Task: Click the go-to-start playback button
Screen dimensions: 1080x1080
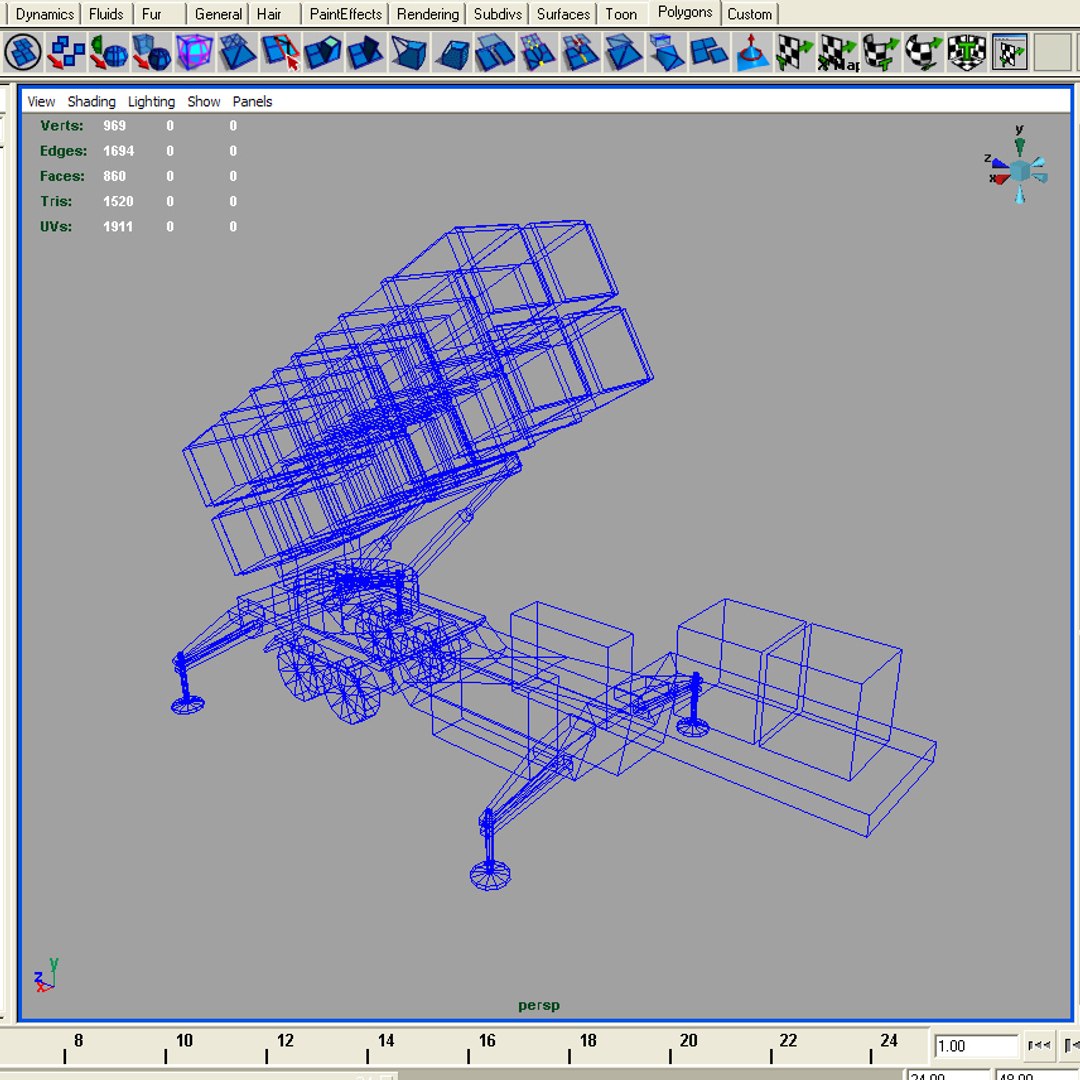Action: [x=1039, y=1046]
